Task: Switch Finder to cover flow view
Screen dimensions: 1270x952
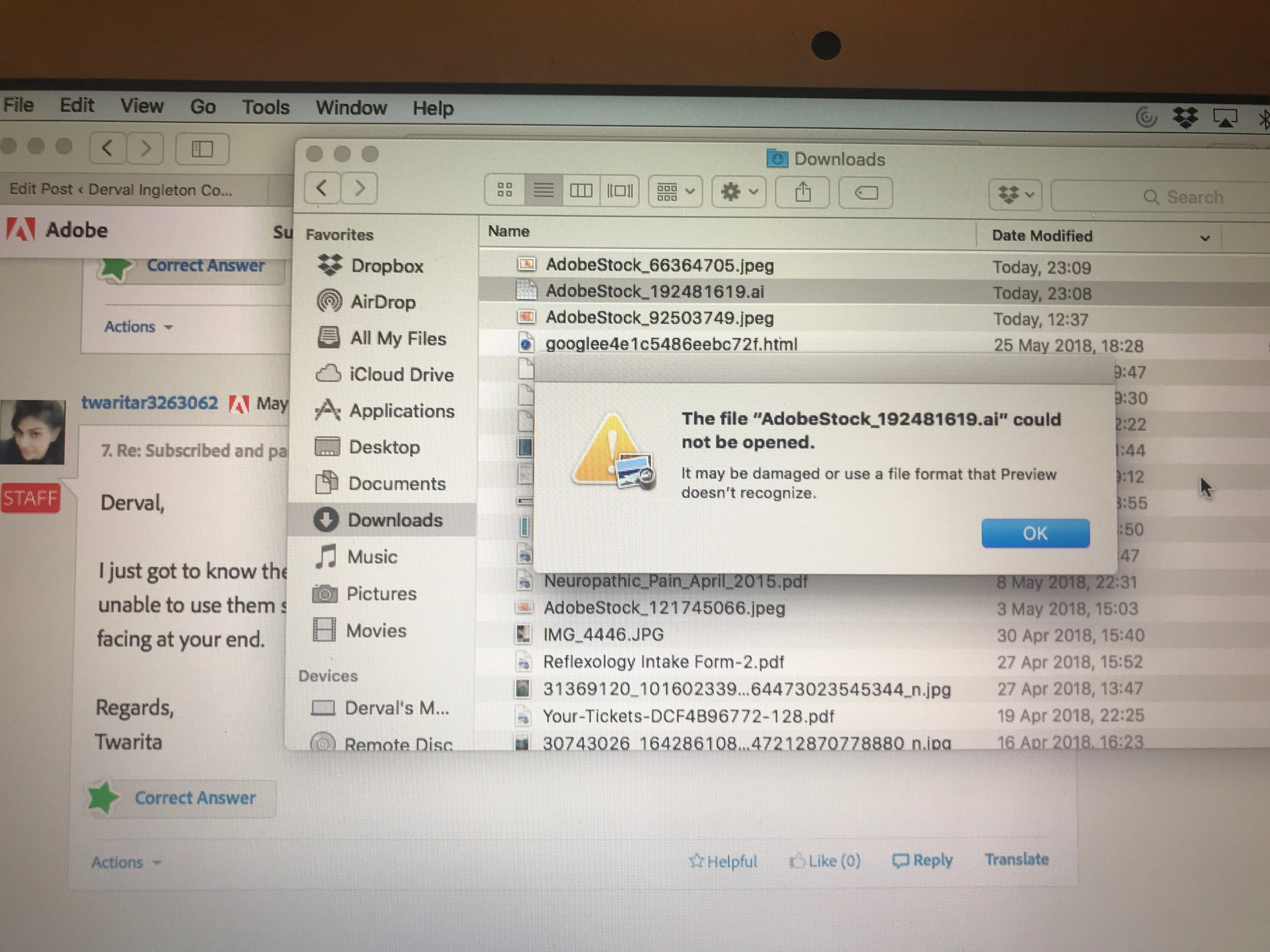Action: (x=620, y=191)
